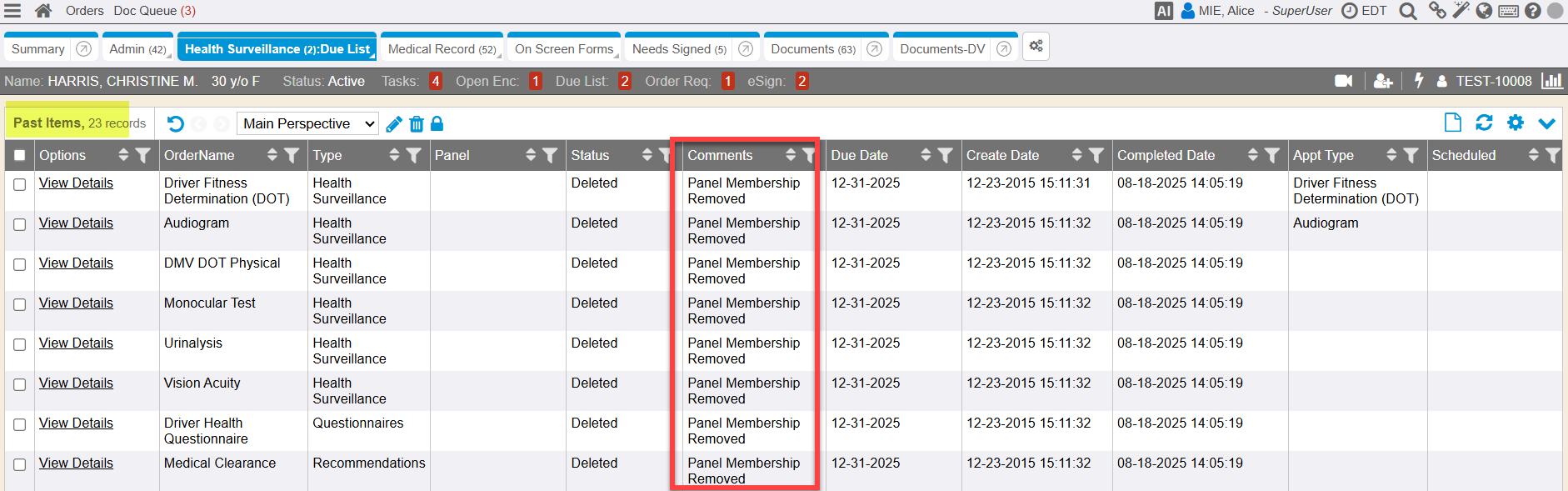Image resolution: width=1568 pixels, height=491 pixels.
Task: Tick the checkbox for the Audiogram row
Action: [19, 224]
